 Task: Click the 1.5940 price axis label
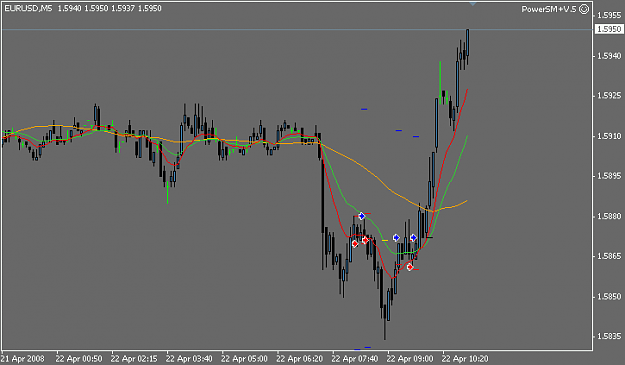[x=609, y=56]
